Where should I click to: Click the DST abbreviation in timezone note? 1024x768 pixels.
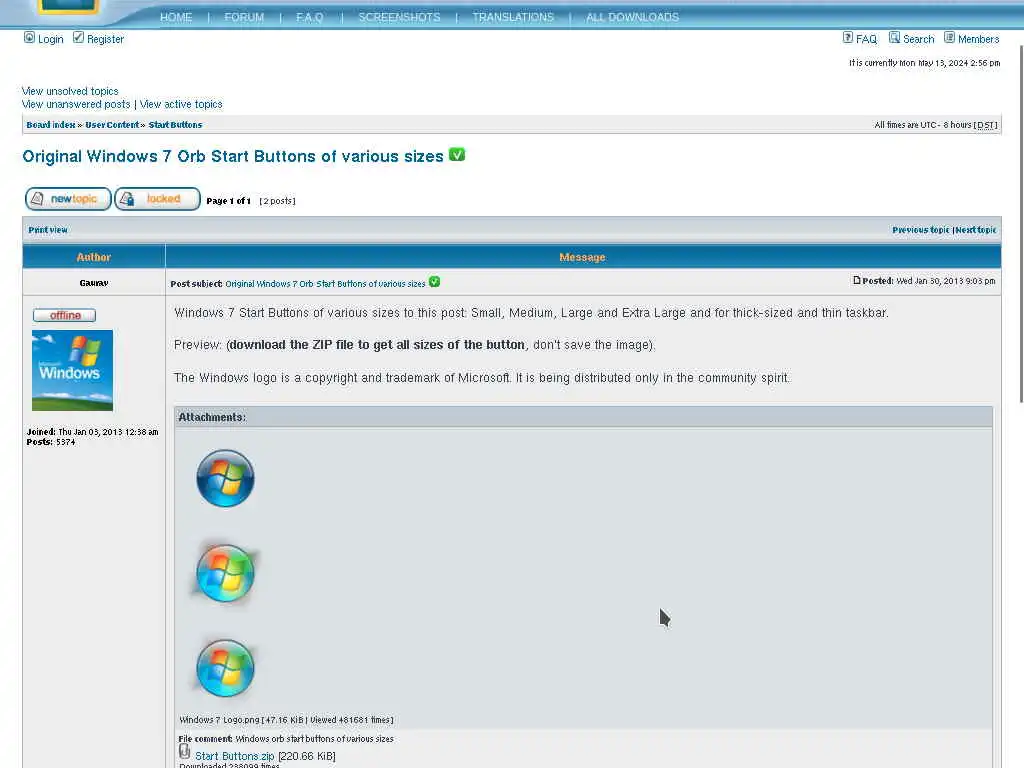[985, 125]
